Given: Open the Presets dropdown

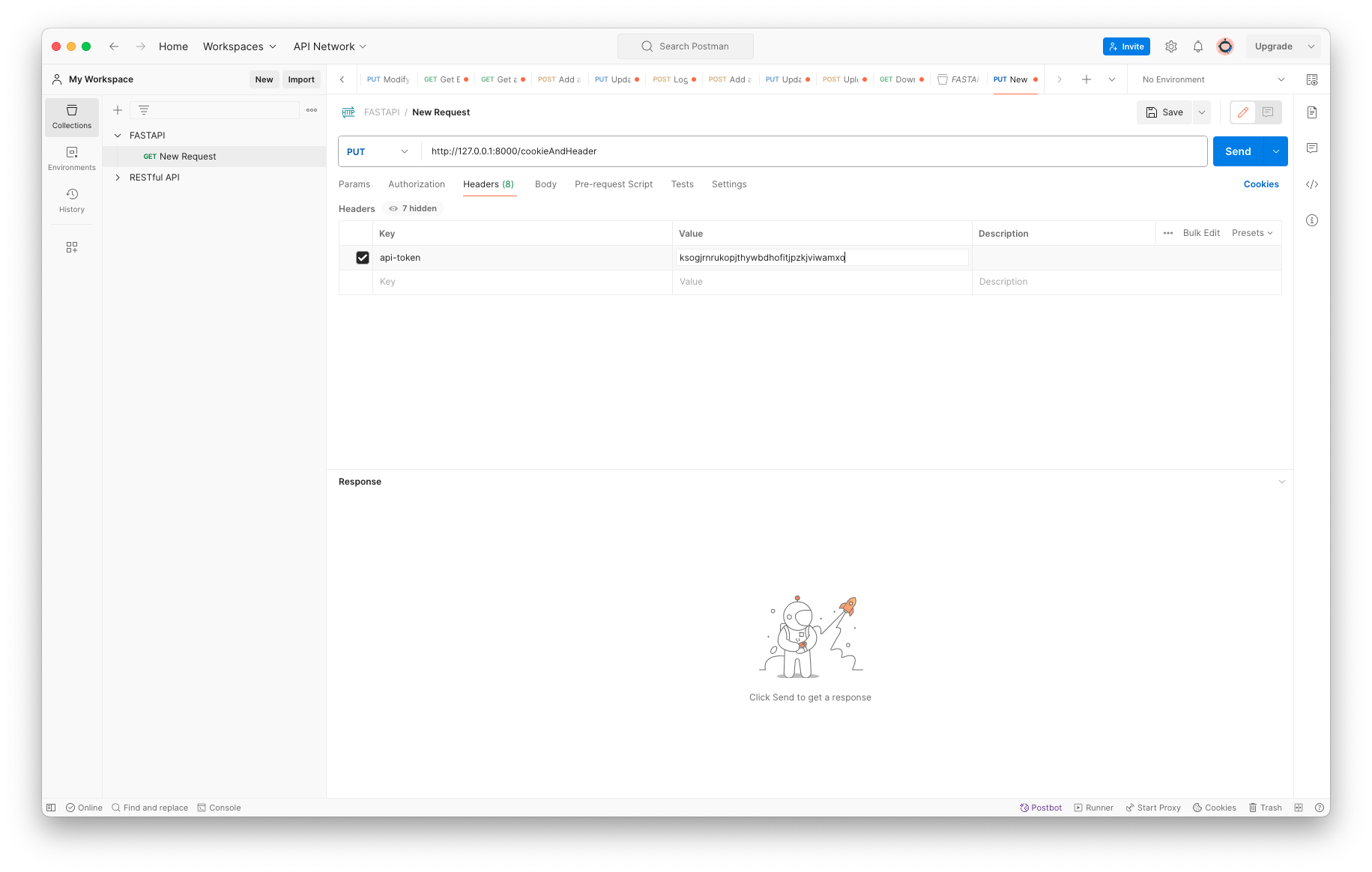Looking at the screenshot, I should (1252, 233).
